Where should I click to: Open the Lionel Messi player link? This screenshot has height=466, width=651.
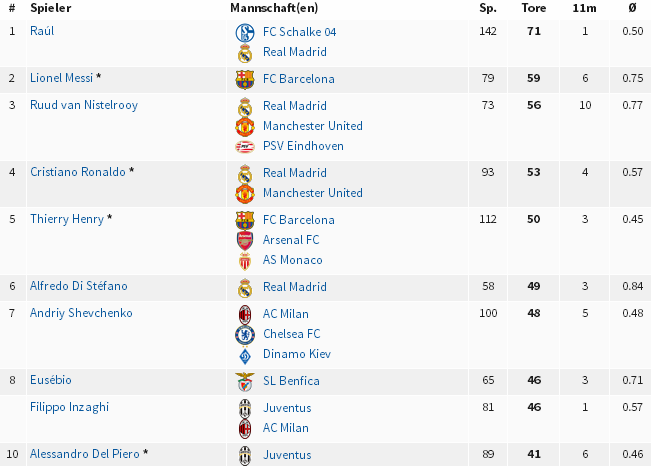[61, 78]
